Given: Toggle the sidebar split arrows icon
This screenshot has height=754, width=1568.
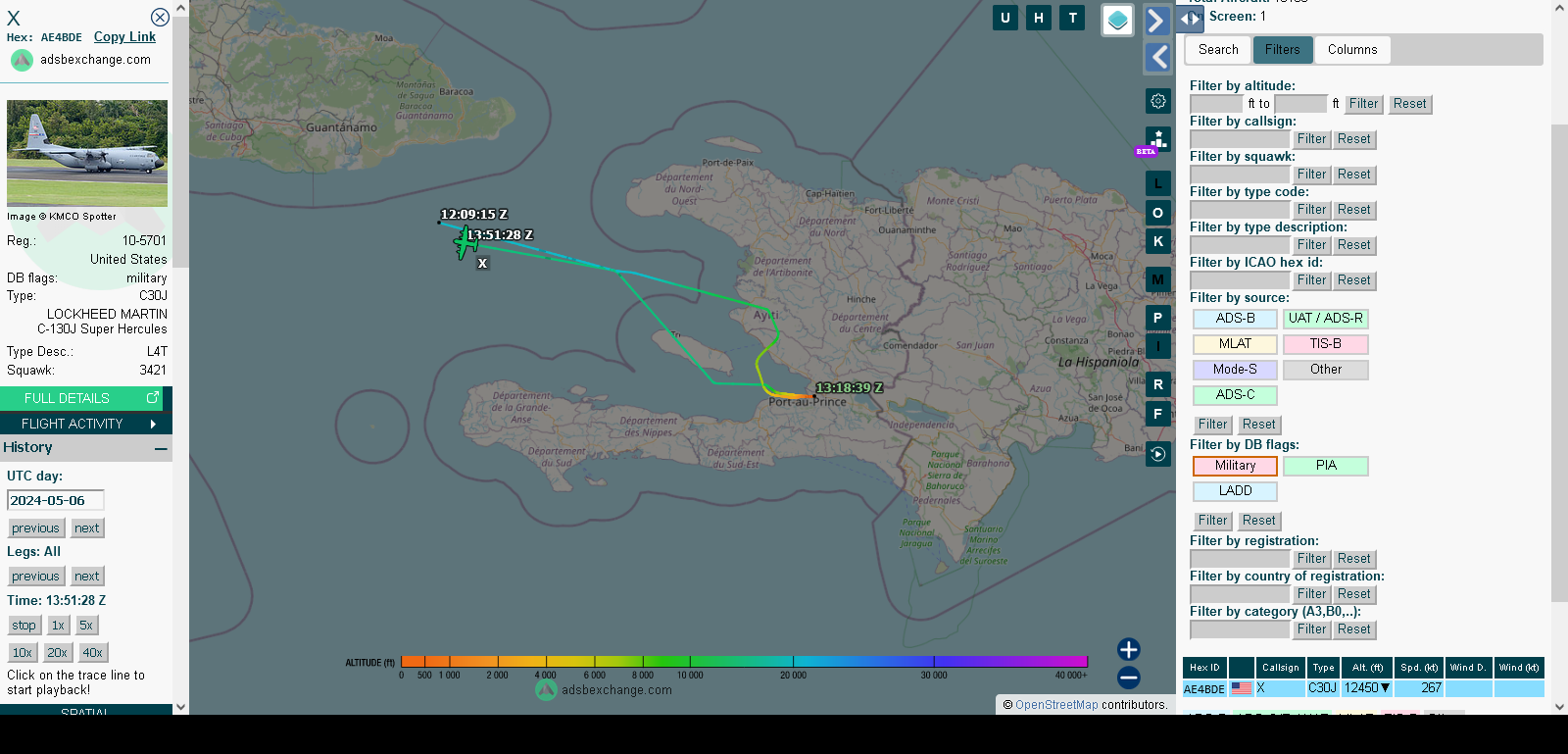Looking at the screenshot, I should pyautogui.click(x=1190, y=18).
